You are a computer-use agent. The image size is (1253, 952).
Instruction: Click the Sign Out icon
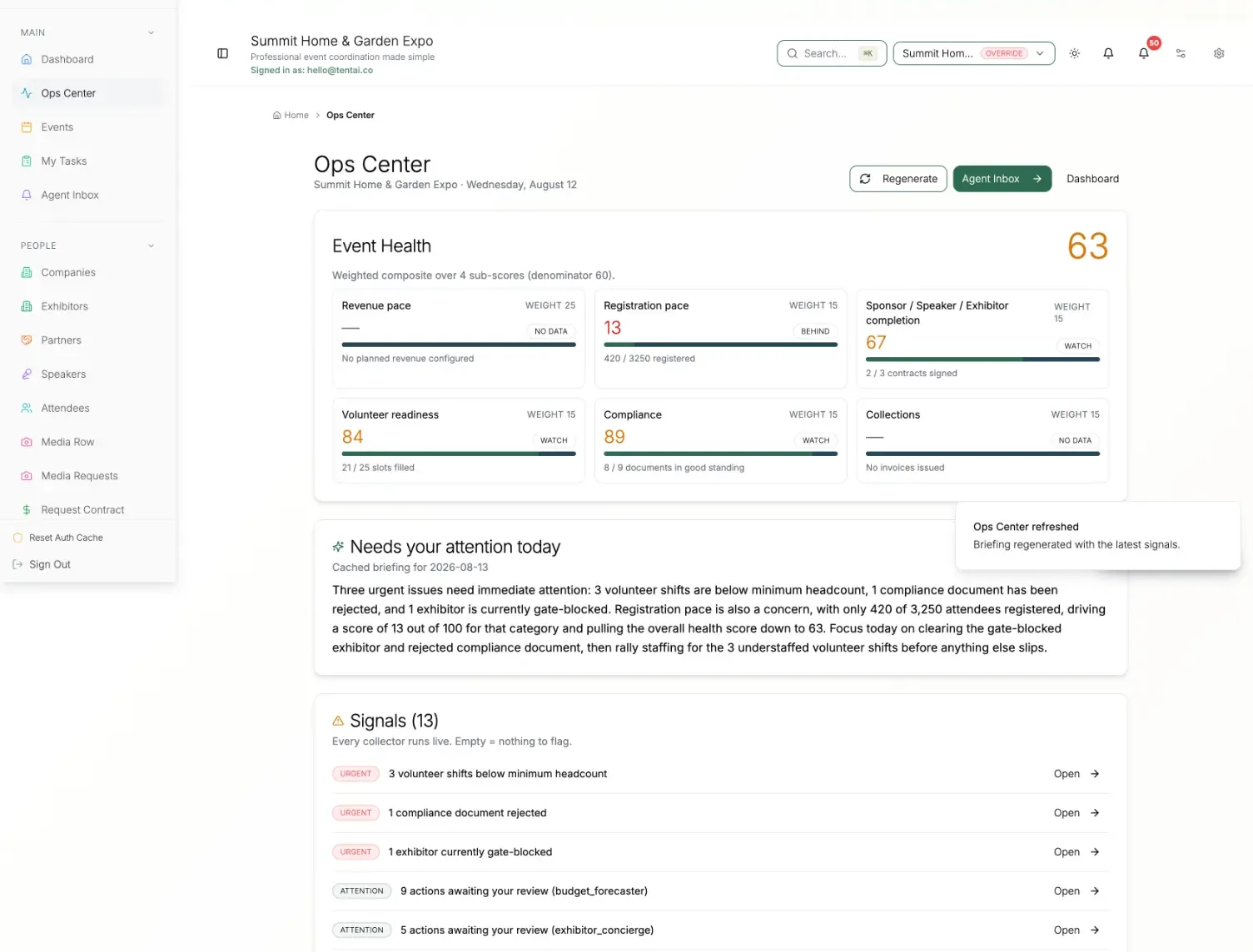17,564
